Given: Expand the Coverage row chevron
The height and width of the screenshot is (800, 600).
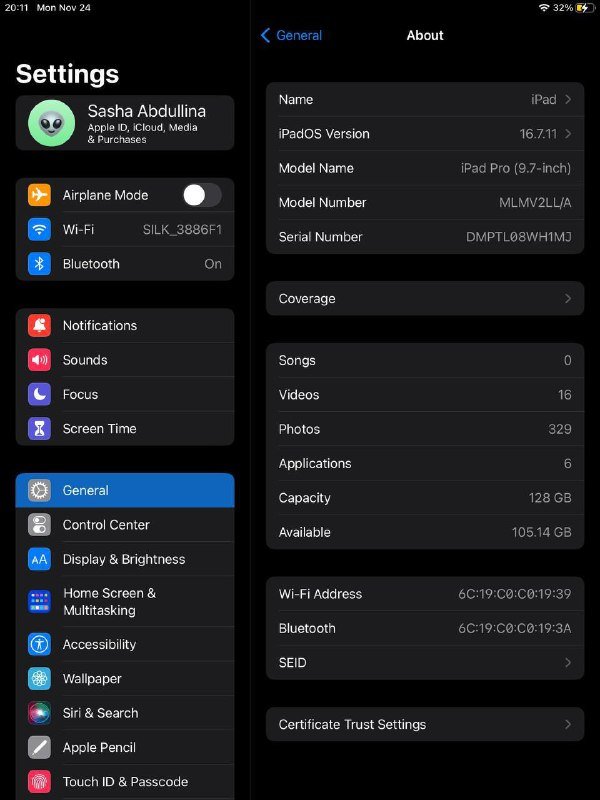Looking at the screenshot, I should [568, 298].
